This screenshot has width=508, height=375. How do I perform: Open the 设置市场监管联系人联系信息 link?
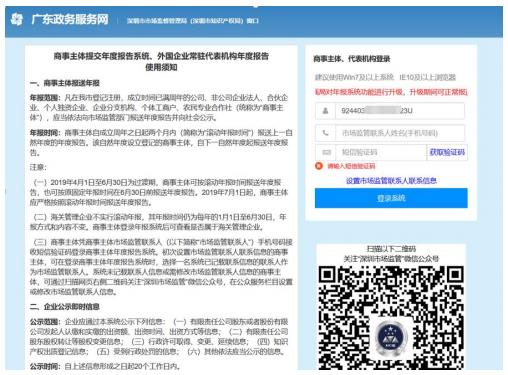[x=391, y=181]
